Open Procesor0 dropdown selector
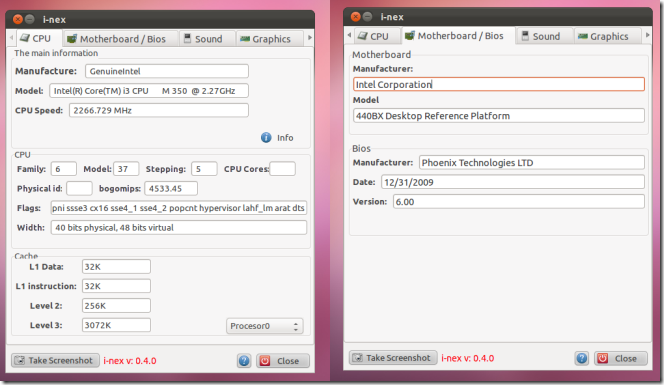The image size is (664, 385). pyautogui.click(x=264, y=326)
